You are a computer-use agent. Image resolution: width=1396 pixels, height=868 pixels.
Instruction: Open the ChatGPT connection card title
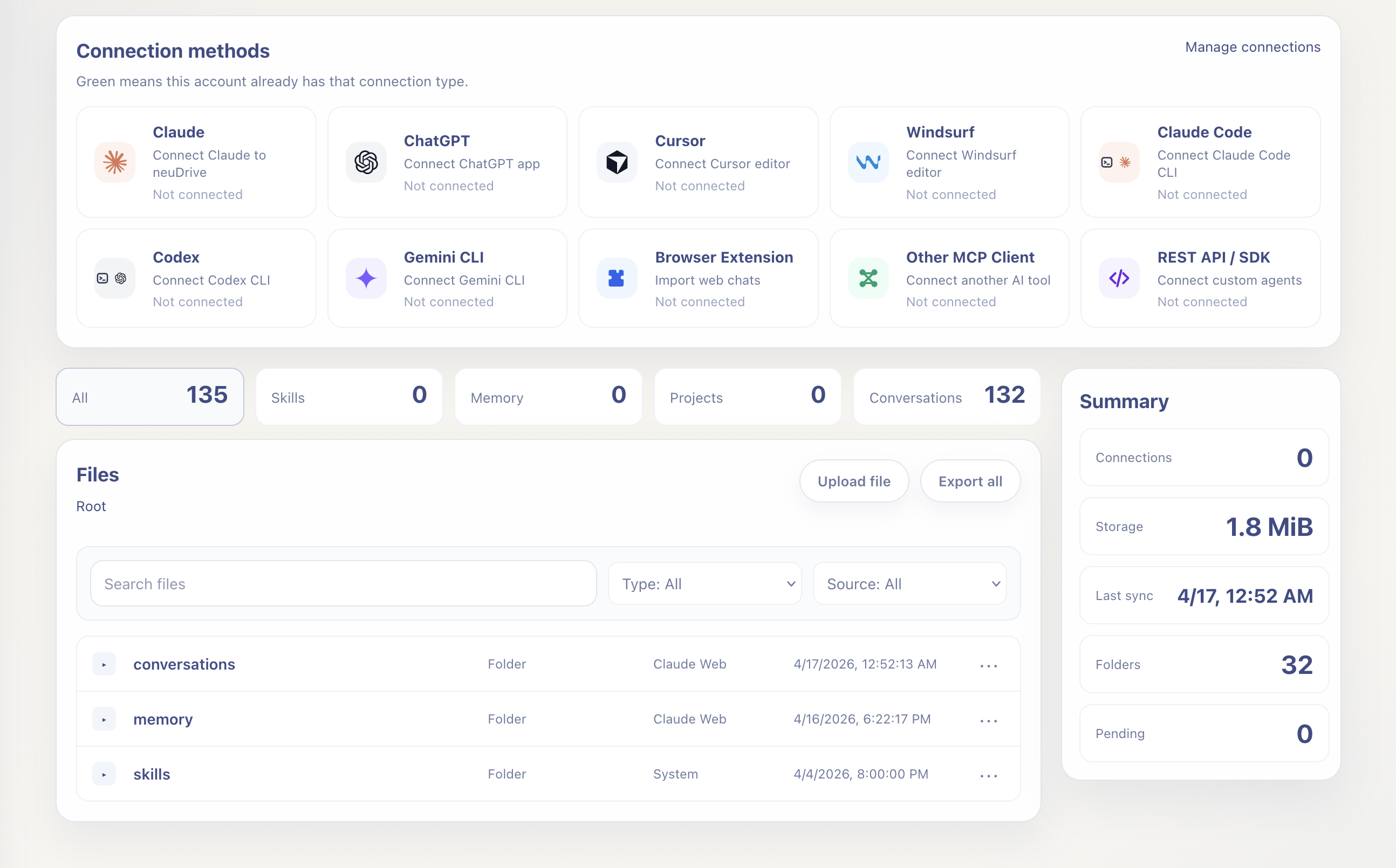(x=437, y=141)
